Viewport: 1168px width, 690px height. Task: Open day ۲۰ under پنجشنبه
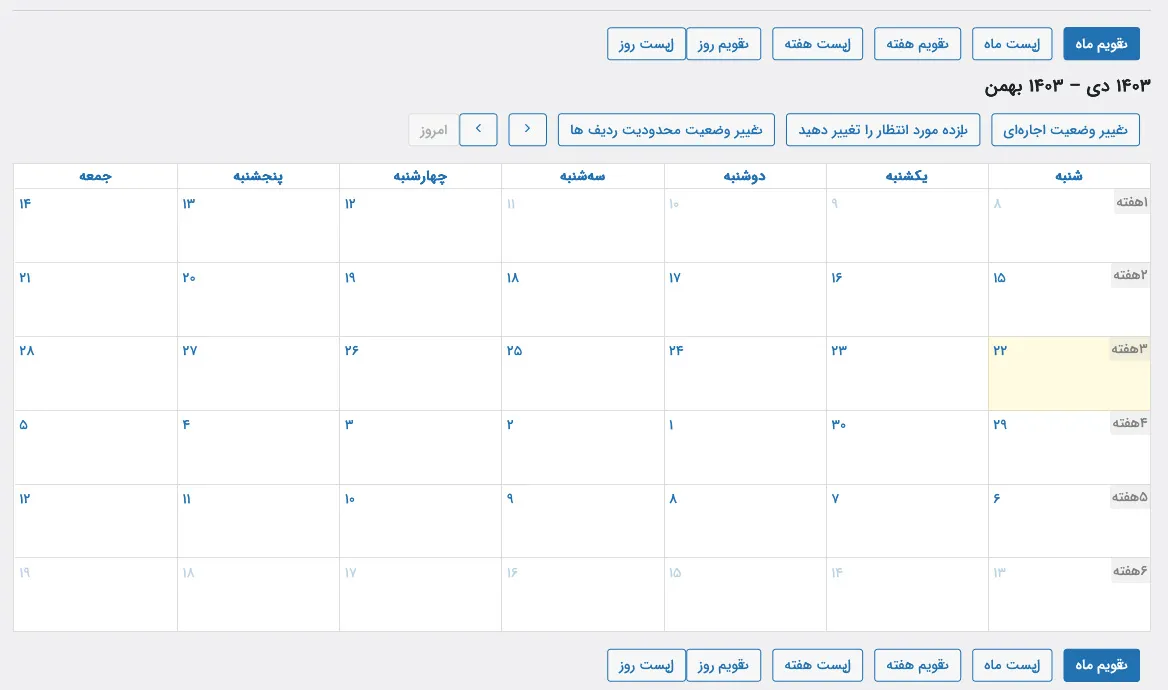[189, 277]
